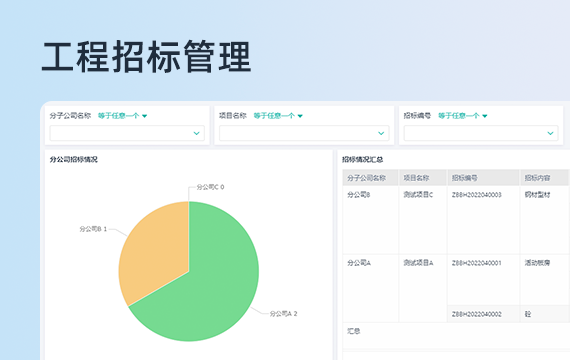Open the 等于任意一个 condition for 分子公司名称
This screenshot has height=360, width=570.
click(x=123, y=116)
